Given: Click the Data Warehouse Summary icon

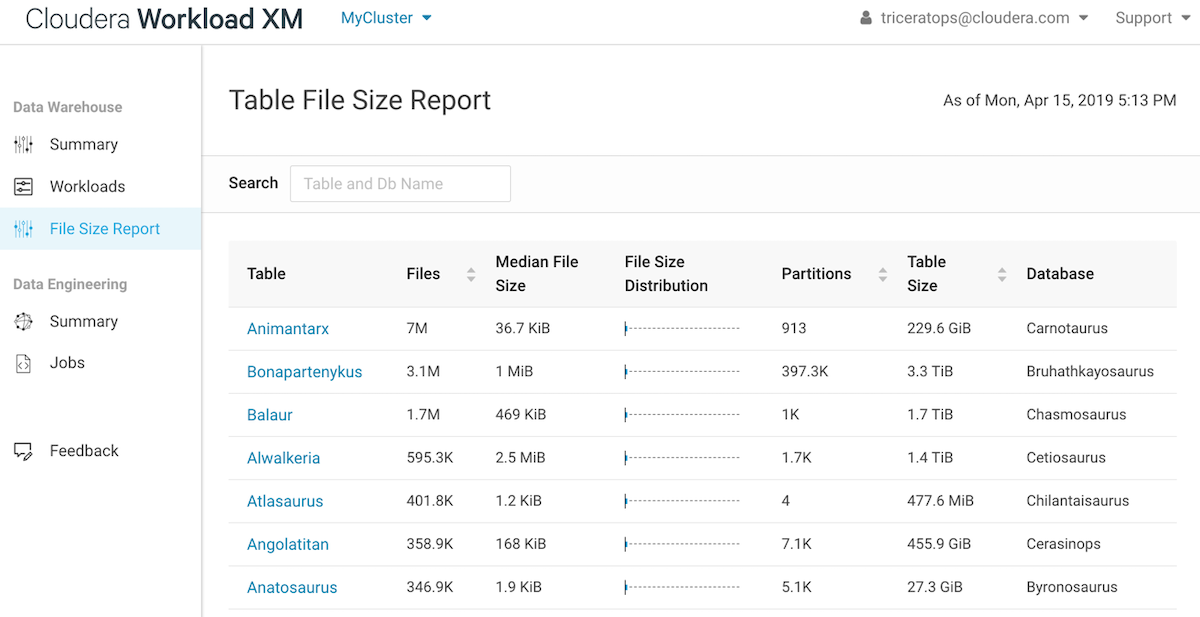Looking at the screenshot, I should coord(24,145).
